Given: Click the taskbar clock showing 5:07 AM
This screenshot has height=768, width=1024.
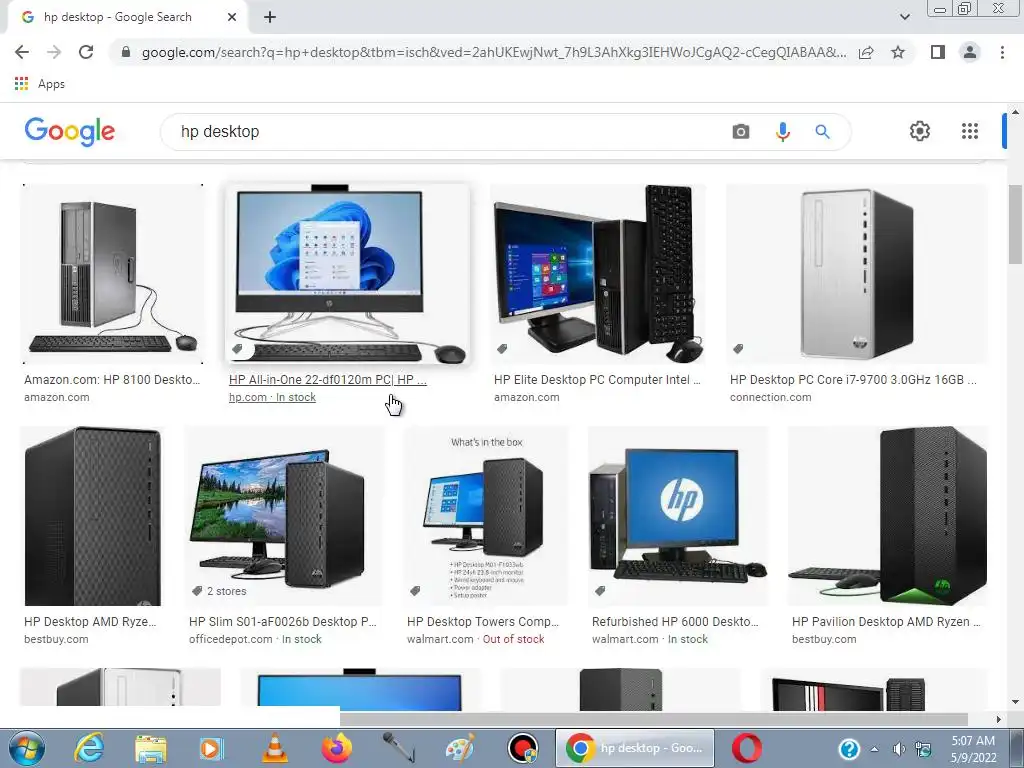Looking at the screenshot, I should tap(973, 749).
